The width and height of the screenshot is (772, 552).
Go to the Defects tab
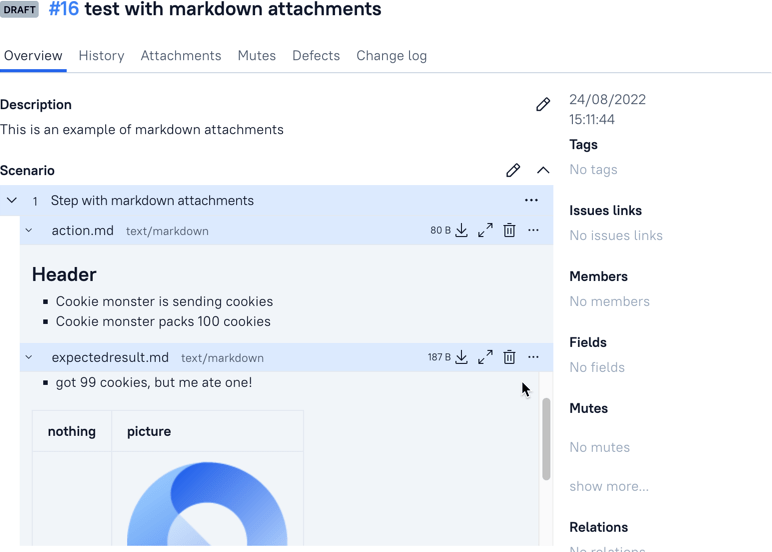click(316, 56)
